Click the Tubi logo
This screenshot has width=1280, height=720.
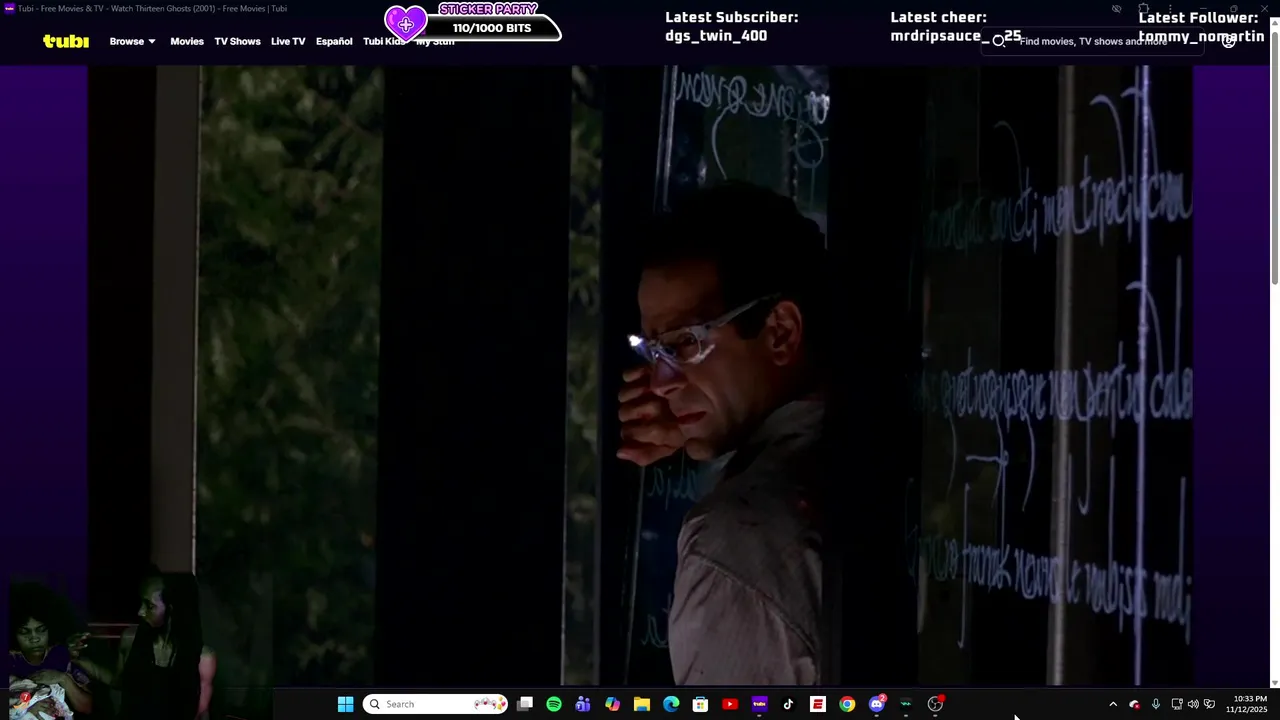coord(66,41)
